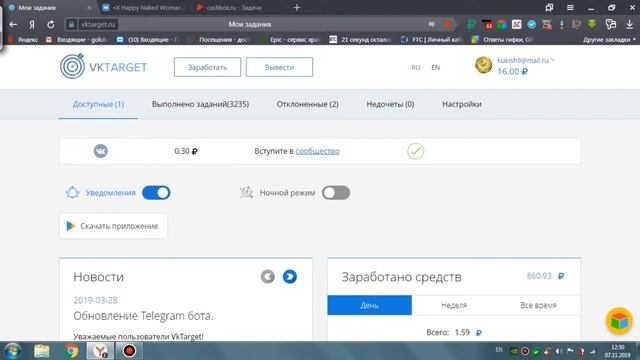
Task: Switch language to EN
Action: pos(436,67)
